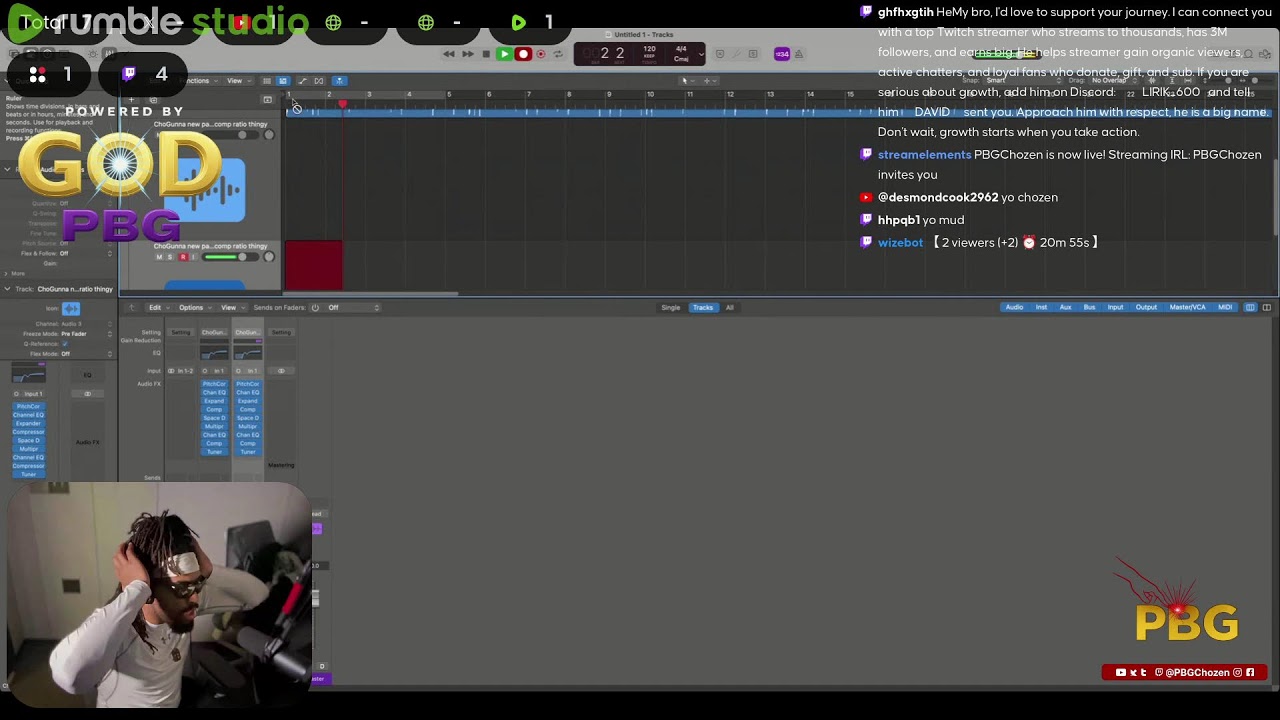Click the Tuner icon in control bar
Screen dimensions: 1280x720
(x=737, y=54)
